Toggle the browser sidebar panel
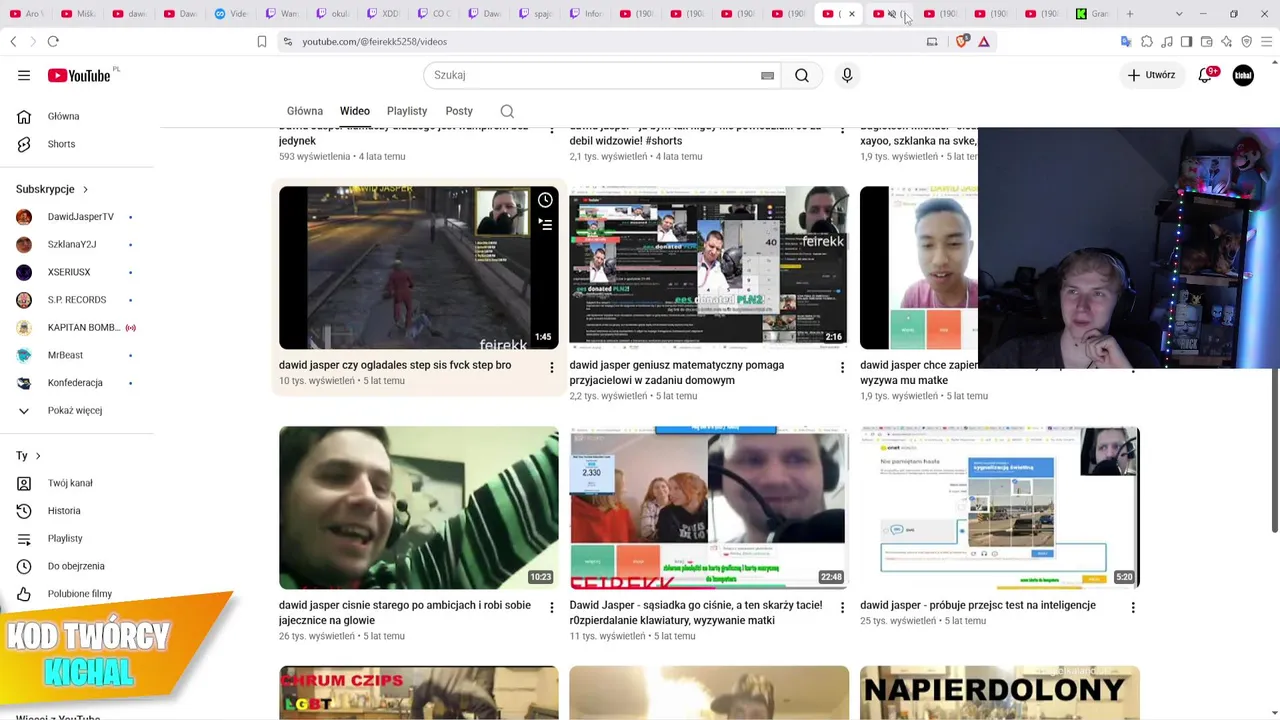The image size is (1280, 720). click(x=1186, y=41)
